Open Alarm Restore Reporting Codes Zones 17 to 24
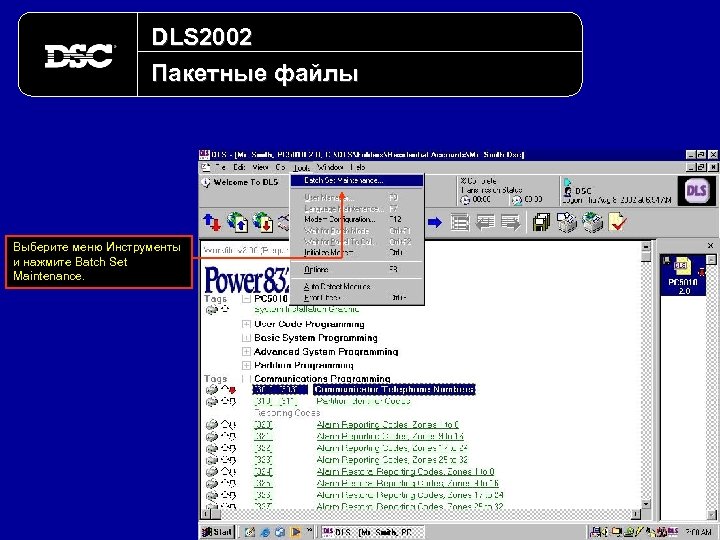 pyautogui.click(x=410, y=495)
